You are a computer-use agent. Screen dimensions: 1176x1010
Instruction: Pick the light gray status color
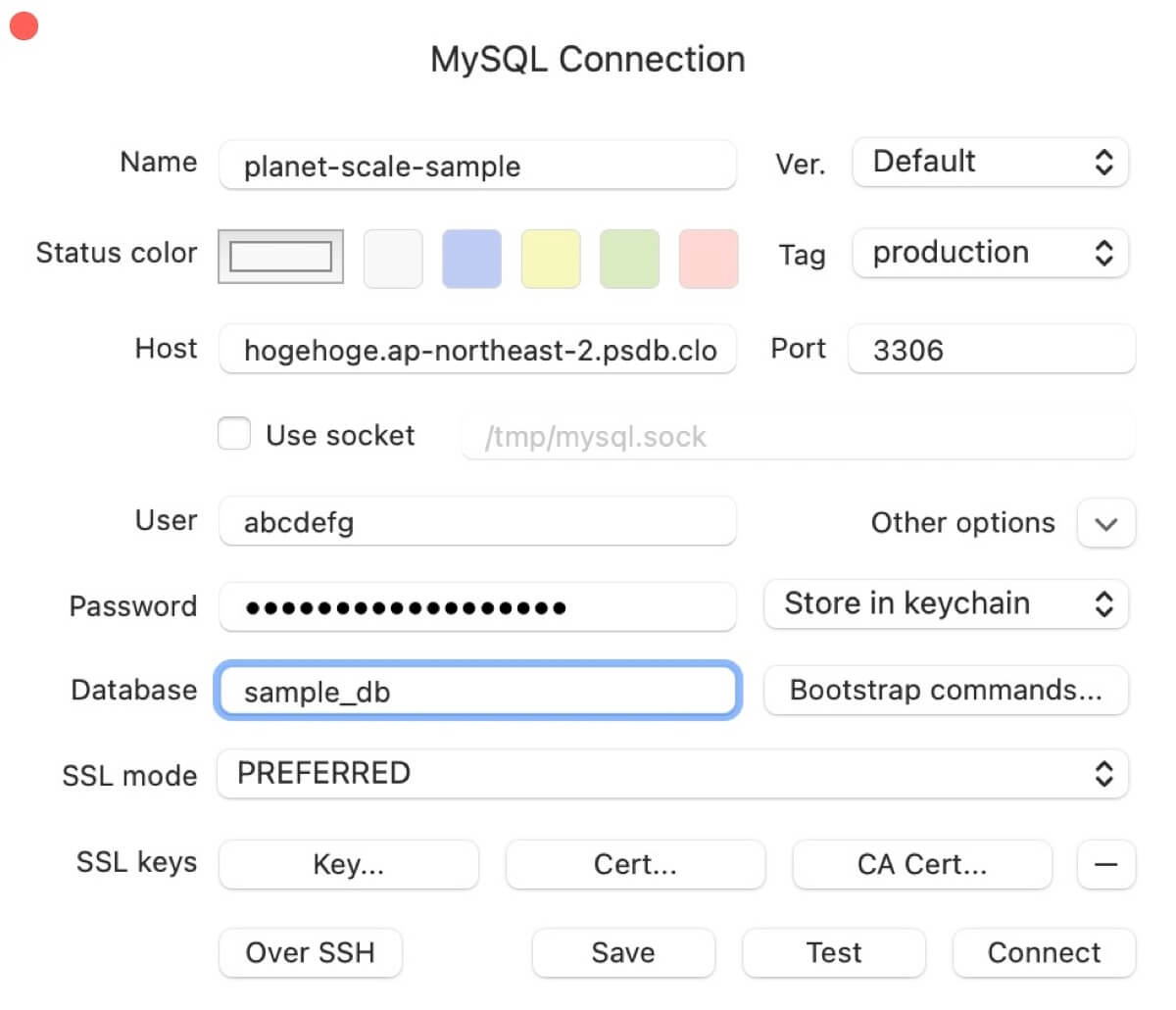tap(393, 259)
